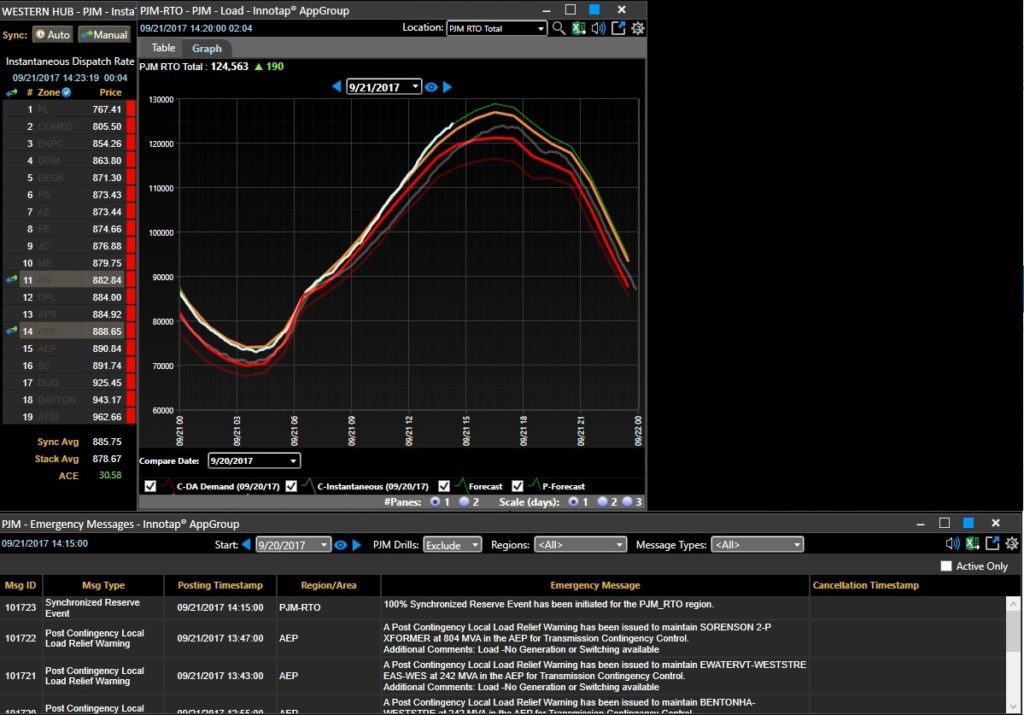Click the Emergency Messages scrollbar down arrow
The height and width of the screenshot is (715, 1024).
click(x=1013, y=707)
